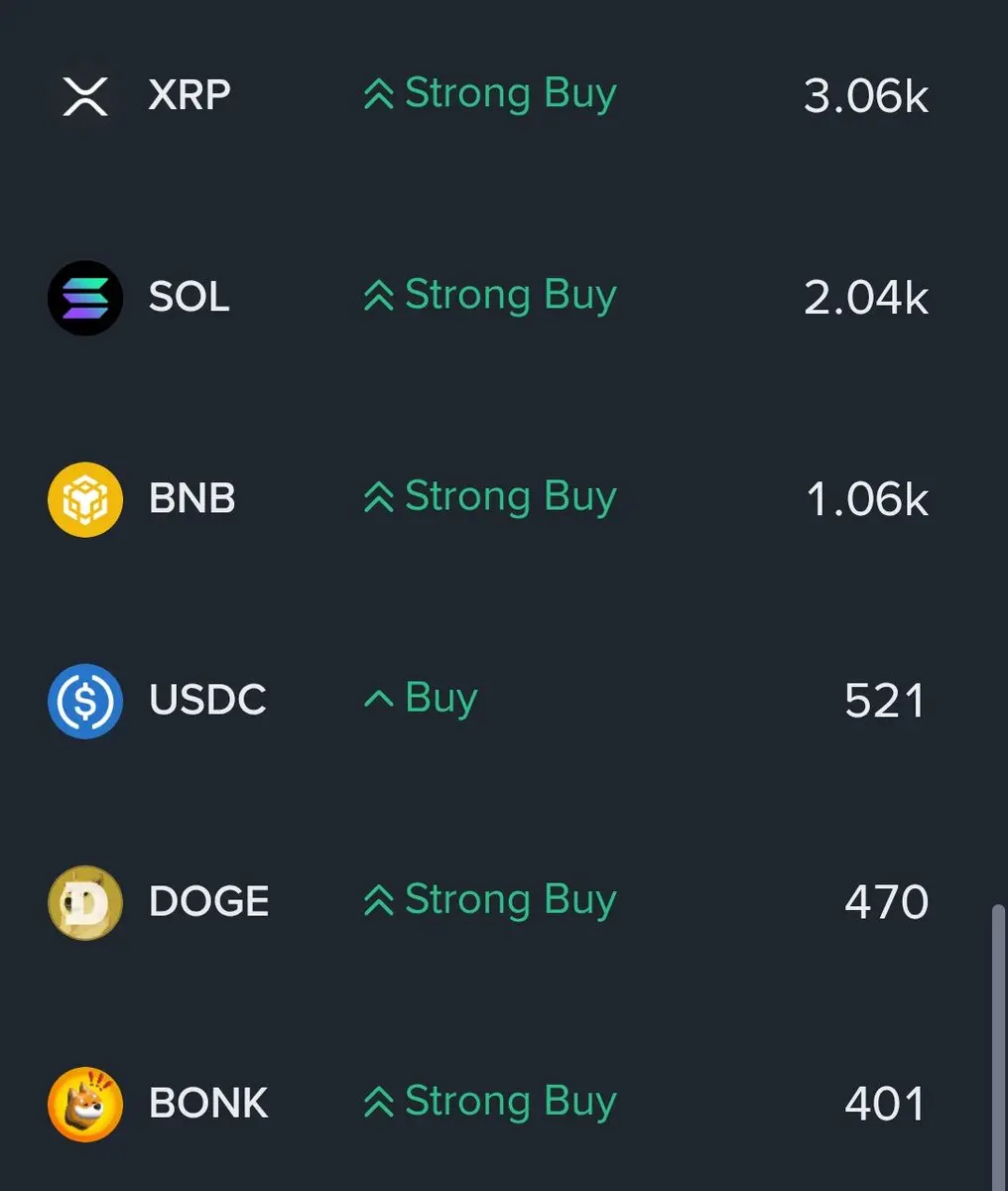1008x1191 pixels.
Task: Open DOGE's Strong Buy rating
Action: tap(511, 900)
